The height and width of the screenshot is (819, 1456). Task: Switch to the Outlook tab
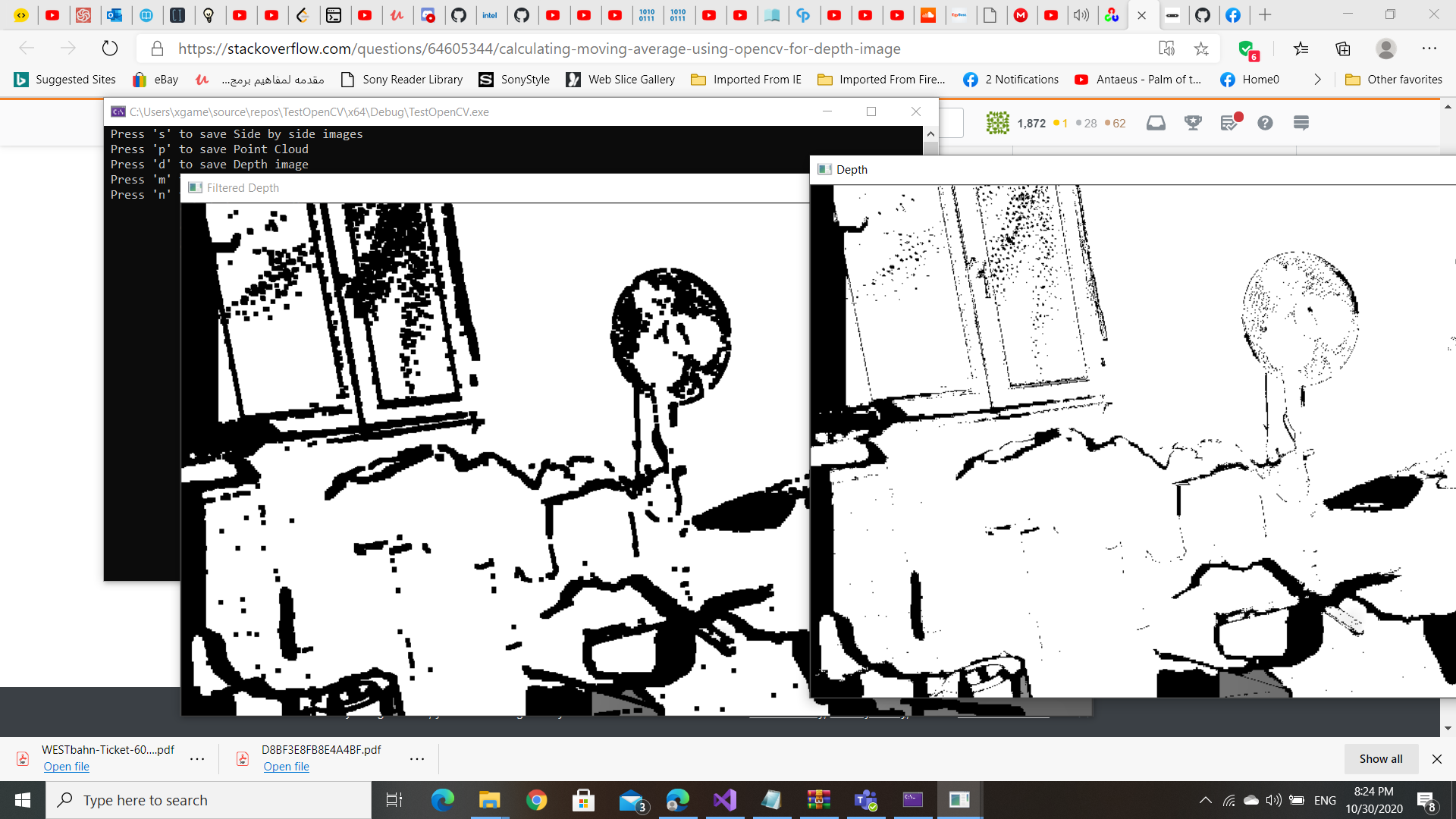[x=115, y=15]
